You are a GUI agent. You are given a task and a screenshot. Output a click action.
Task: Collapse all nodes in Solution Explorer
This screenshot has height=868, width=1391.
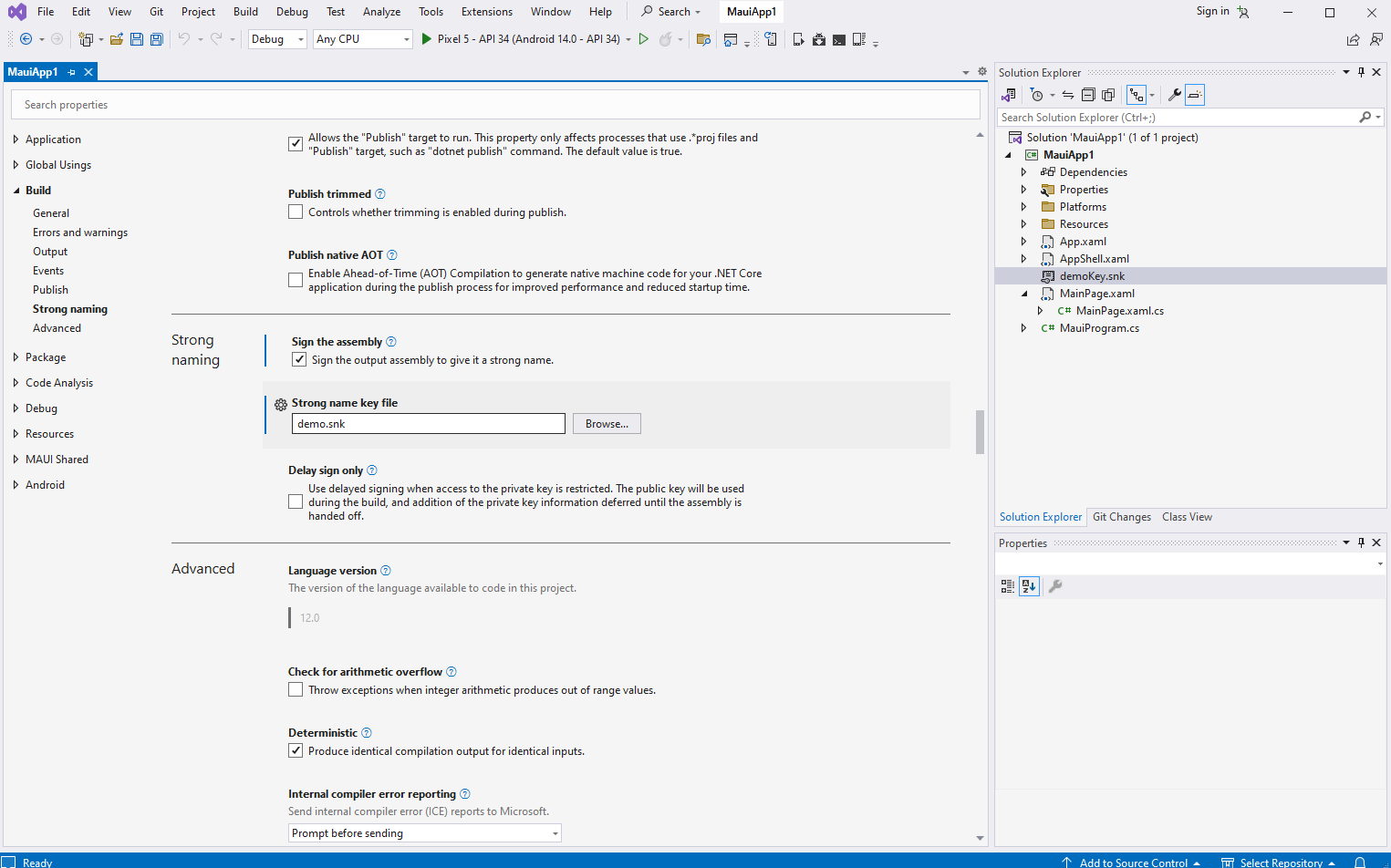point(1088,95)
